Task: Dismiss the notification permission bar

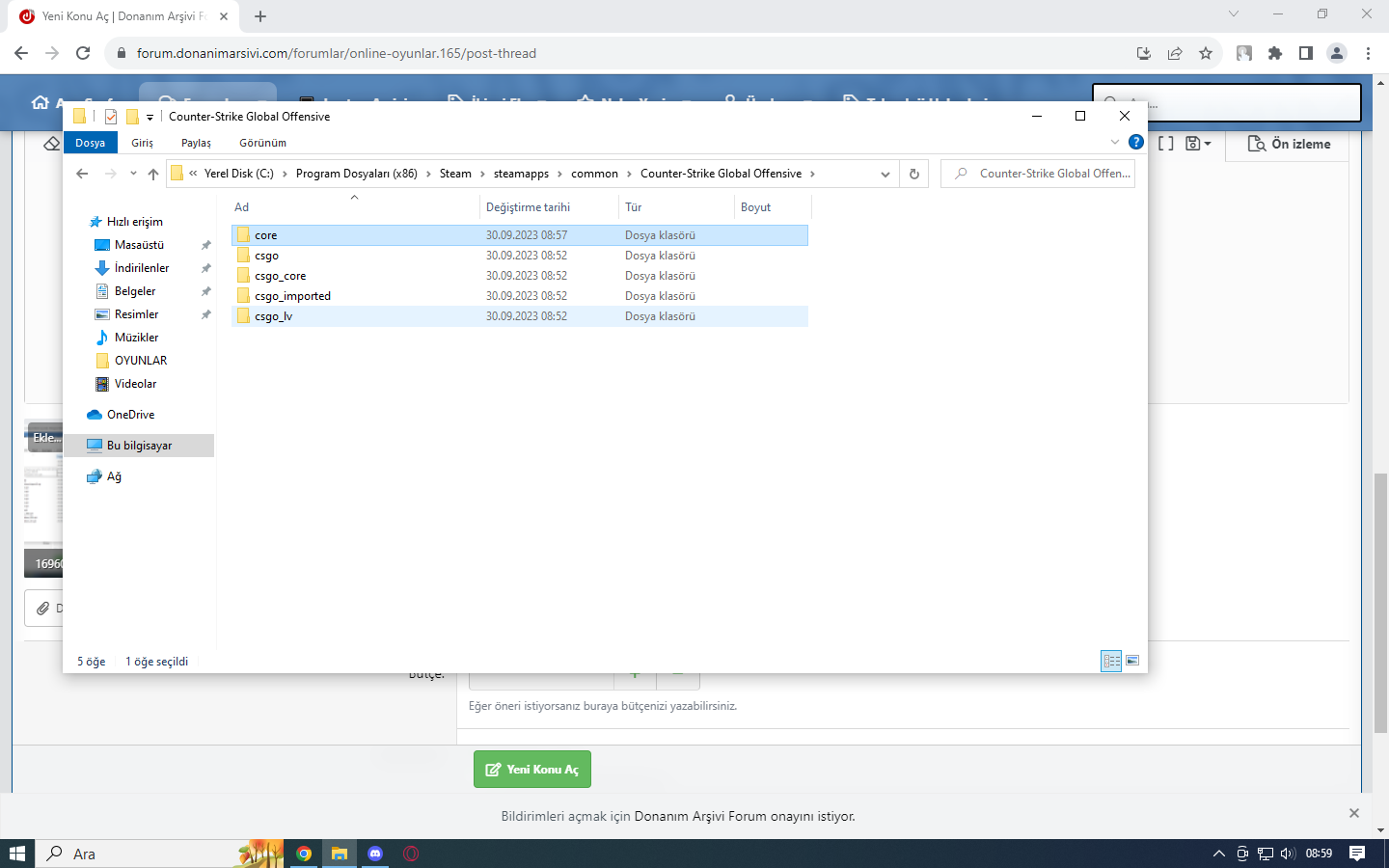Action: coord(1354,813)
